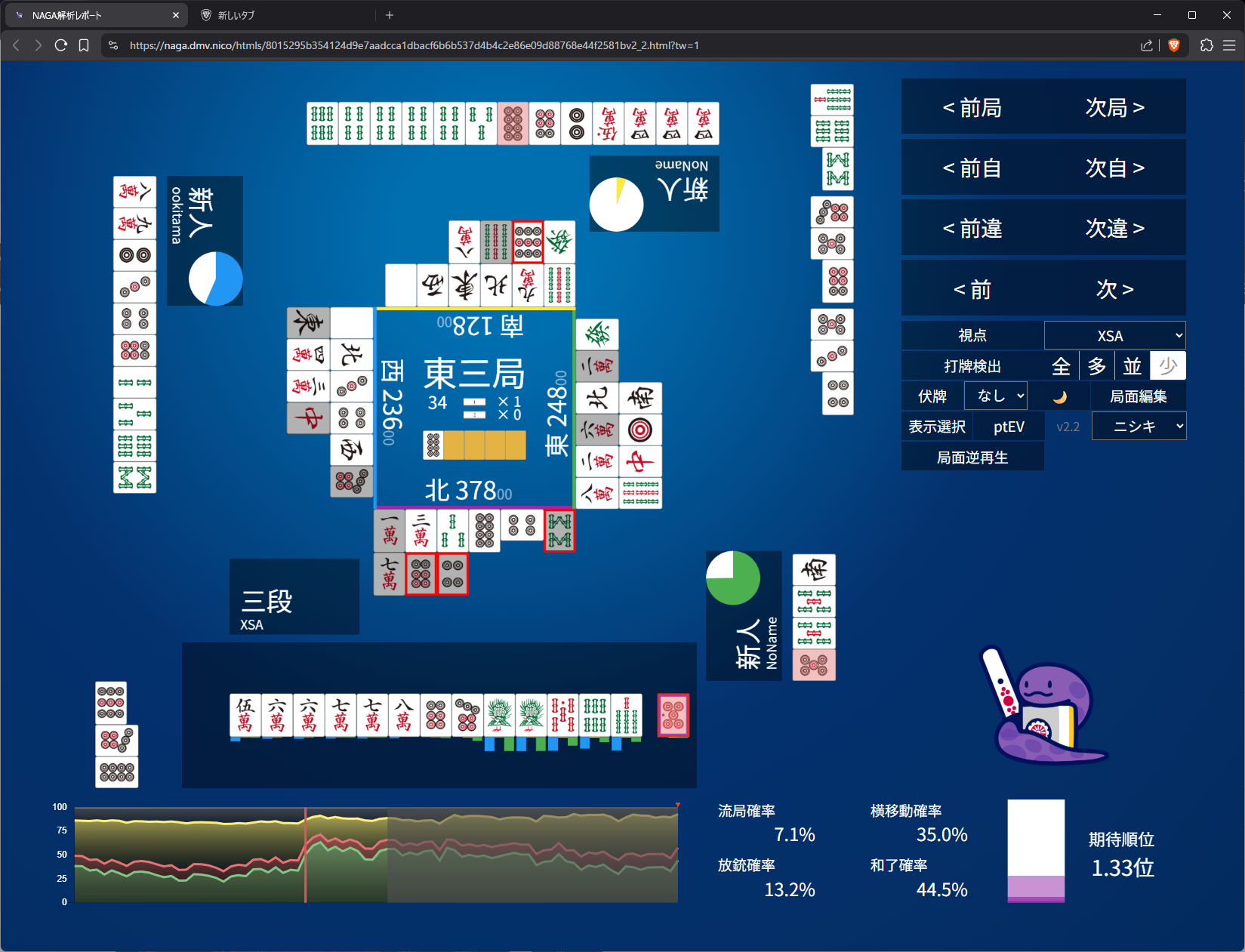Set discard detection to 全
Viewport: 1245px width, 952px height.
pyautogui.click(x=1061, y=366)
